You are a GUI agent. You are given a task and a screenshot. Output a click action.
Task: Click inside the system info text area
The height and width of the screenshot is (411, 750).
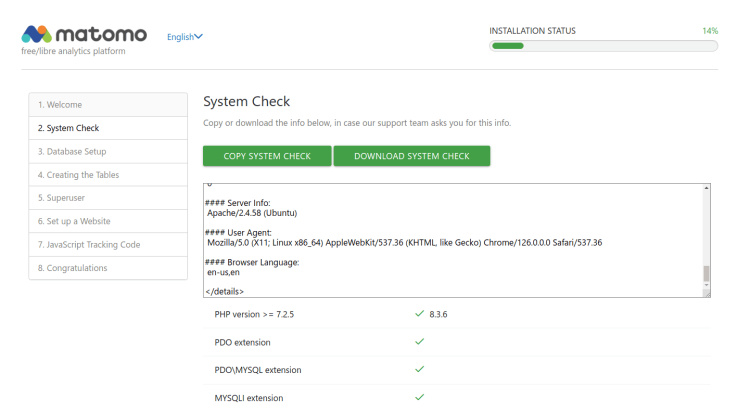click(x=450, y=240)
